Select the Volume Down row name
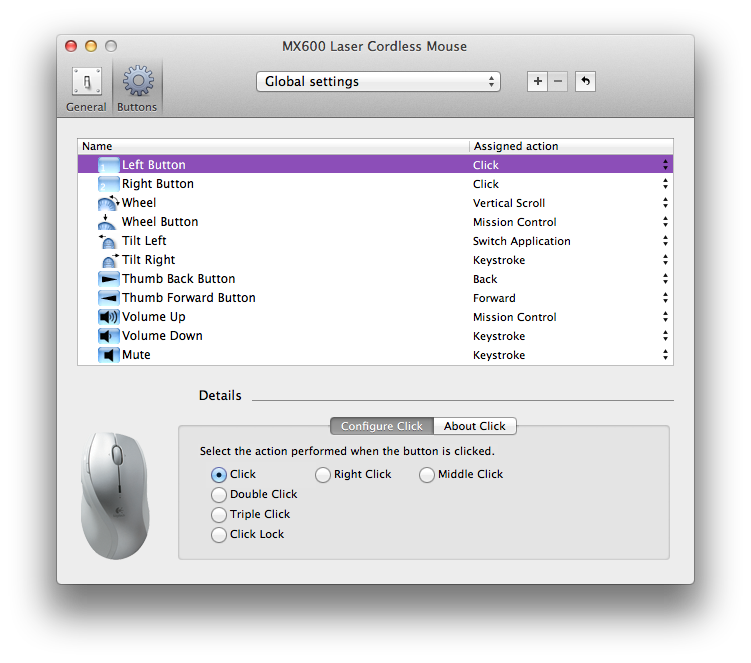This screenshot has height=663, width=751. point(162,336)
